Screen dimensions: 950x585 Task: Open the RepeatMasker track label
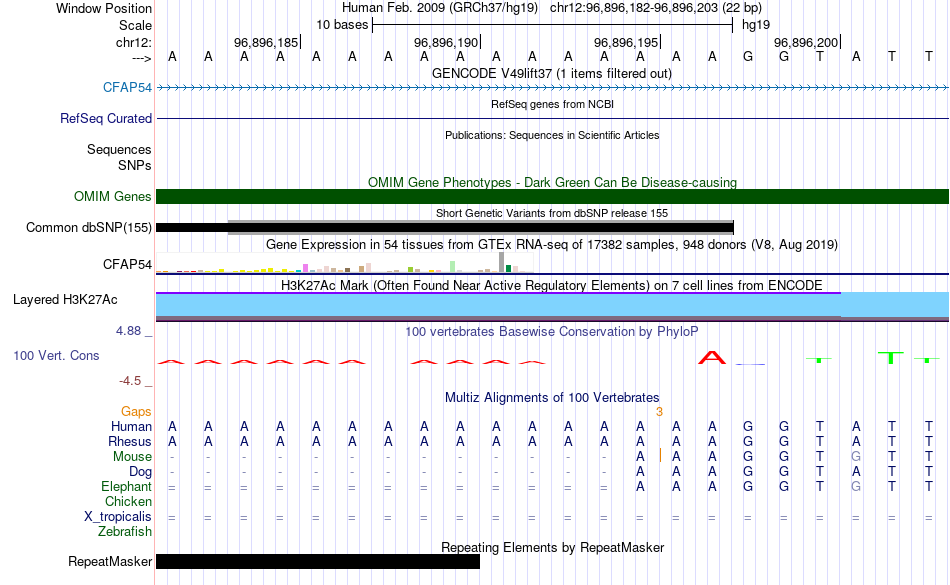(110, 561)
